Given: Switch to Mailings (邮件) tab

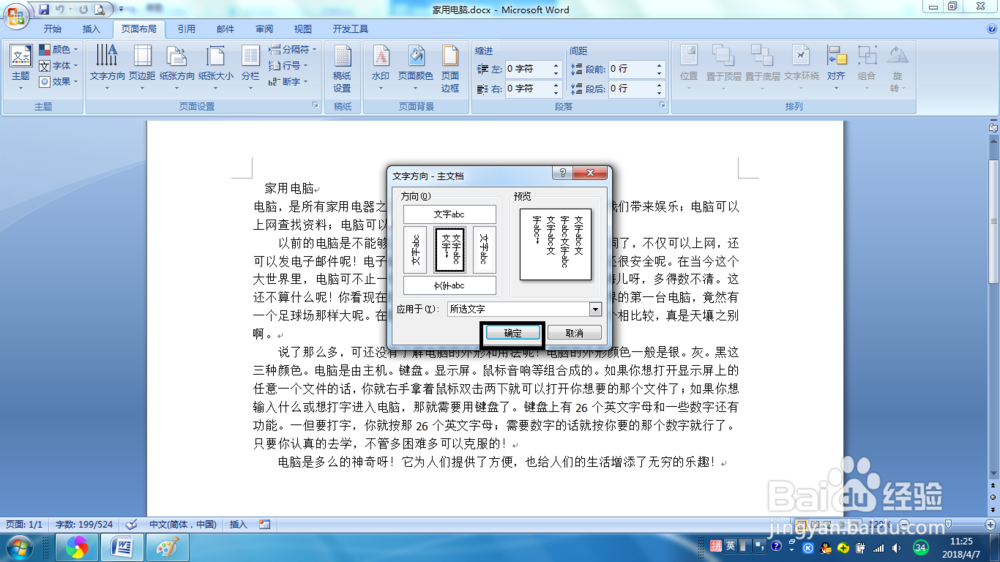Looking at the screenshot, I should (225, 29).
